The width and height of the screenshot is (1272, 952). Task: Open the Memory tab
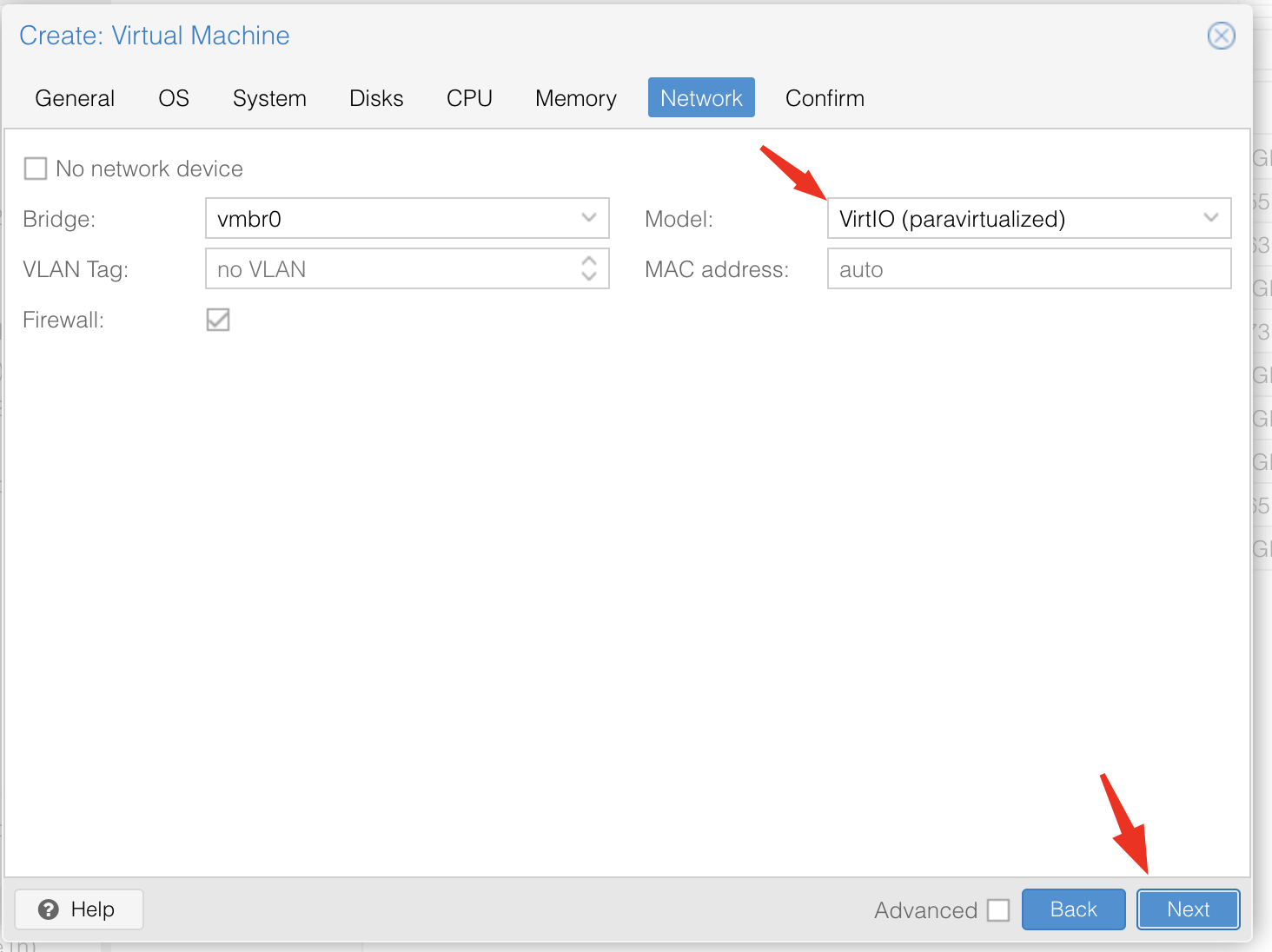click(x=575, y=98)
